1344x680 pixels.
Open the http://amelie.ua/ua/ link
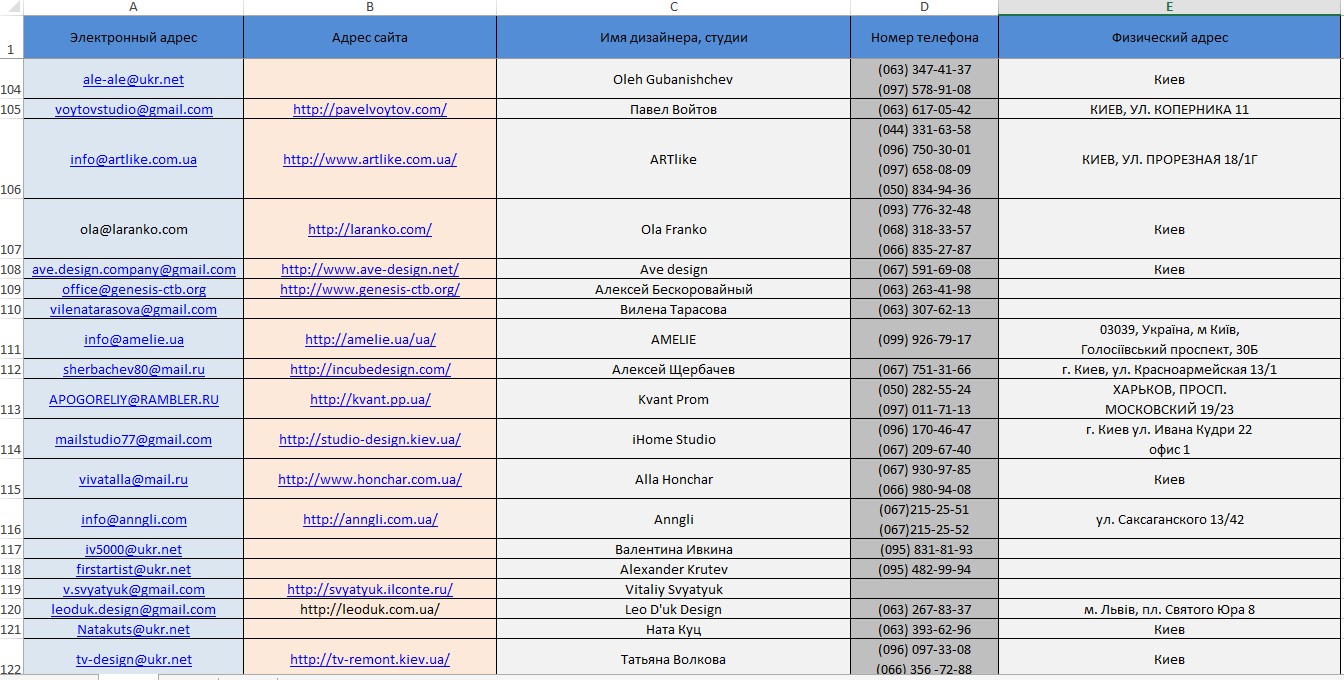coord(370,340)
